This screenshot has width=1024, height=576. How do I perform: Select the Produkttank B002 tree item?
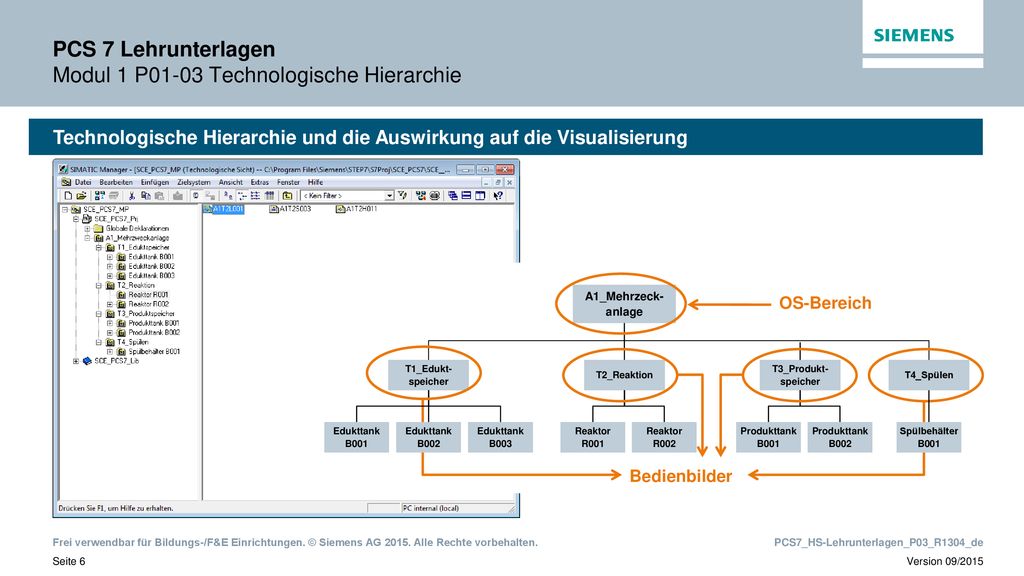pyautogui.click(x=154, y=332)
